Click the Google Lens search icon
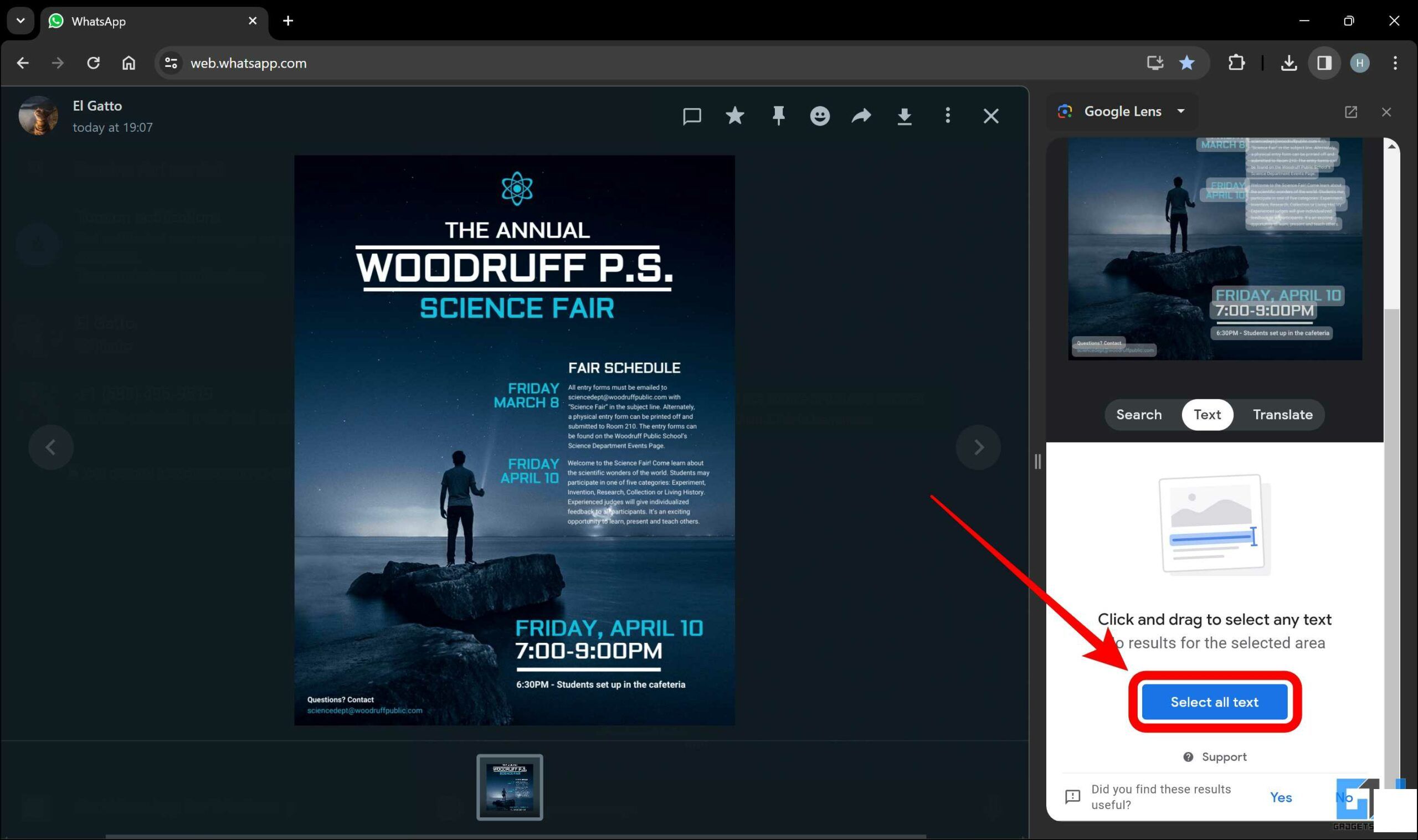The width and height of the screenshot is (1418, 840). (x=1069, y=111)
